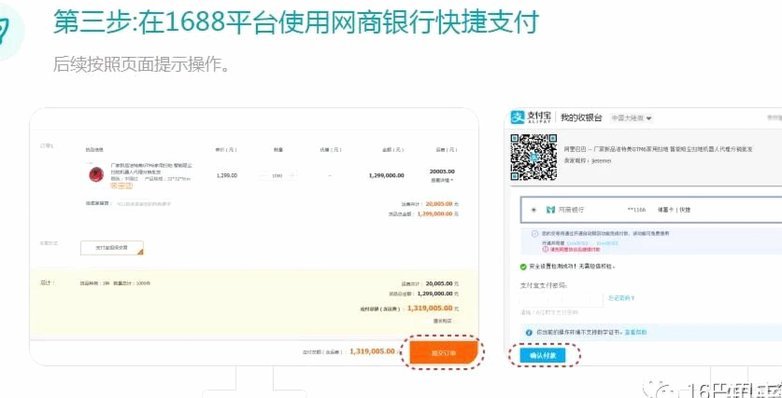Select the 支付宝担保交易 payment method box
This screenshot has width=782, height=398.
point(112,248)
